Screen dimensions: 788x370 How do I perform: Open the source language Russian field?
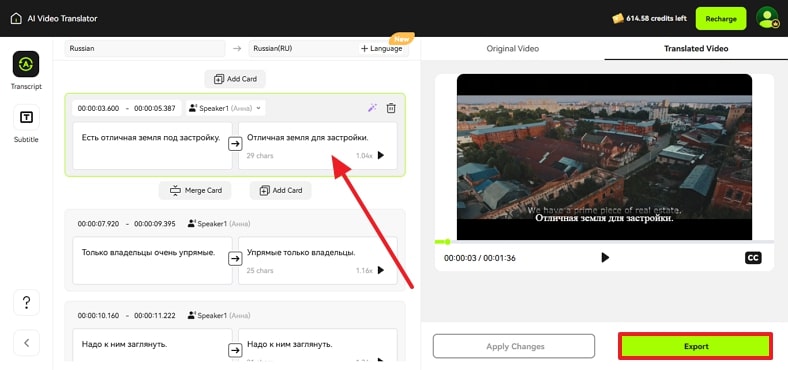pos(145,49)
